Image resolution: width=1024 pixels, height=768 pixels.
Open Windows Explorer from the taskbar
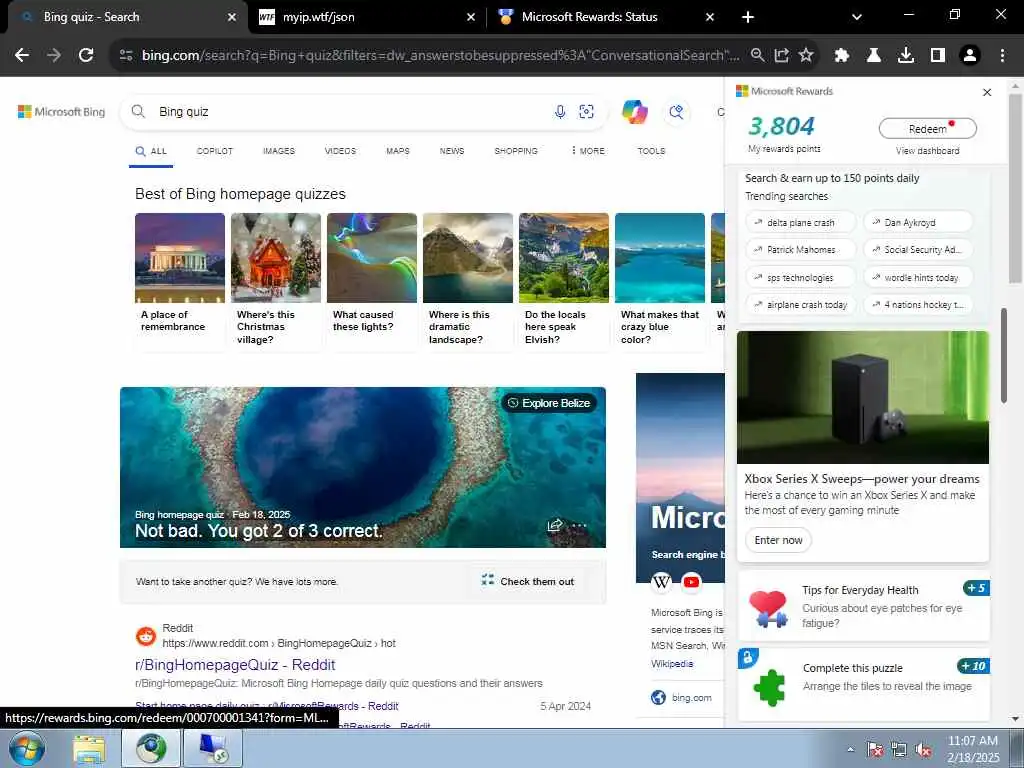click(x=89, y=748)
